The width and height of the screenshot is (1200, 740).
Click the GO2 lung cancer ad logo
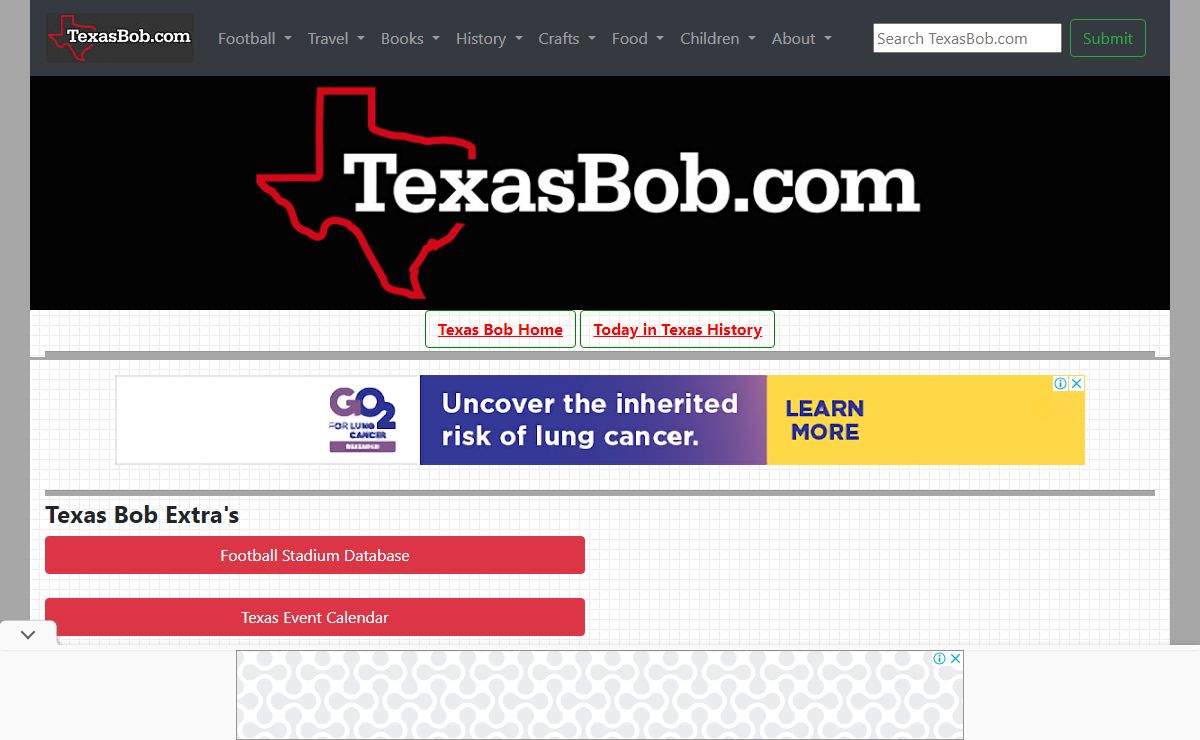tap(362, 420)
